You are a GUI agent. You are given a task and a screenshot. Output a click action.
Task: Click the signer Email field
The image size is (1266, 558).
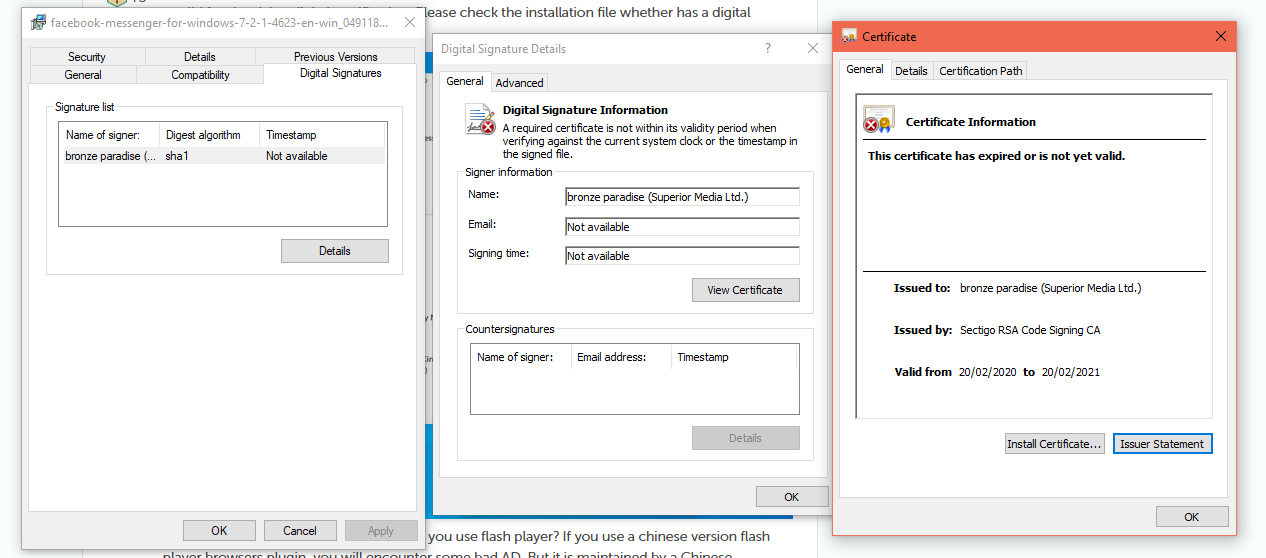pos(683,227)
